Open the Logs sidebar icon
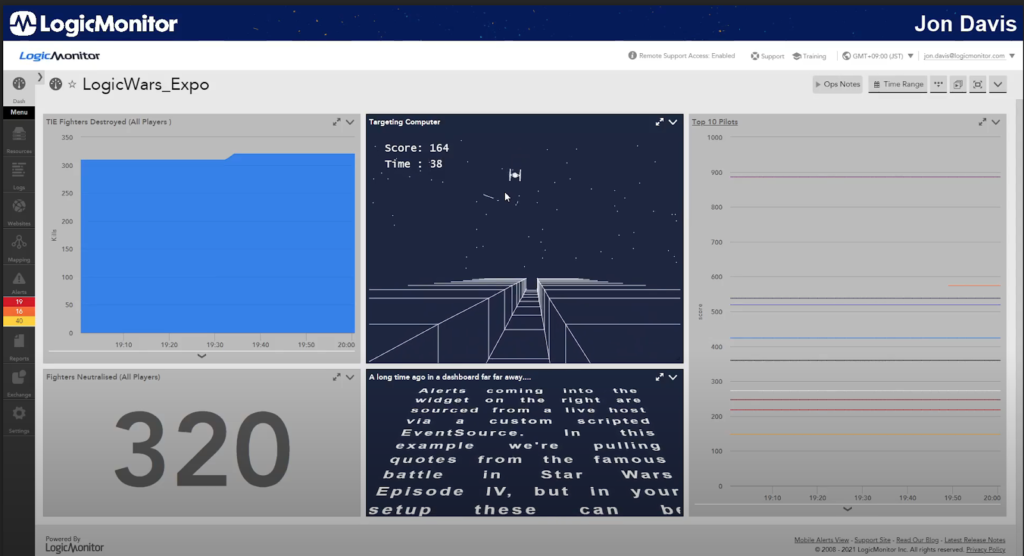 pyautogui.click(x=19, y=175)
